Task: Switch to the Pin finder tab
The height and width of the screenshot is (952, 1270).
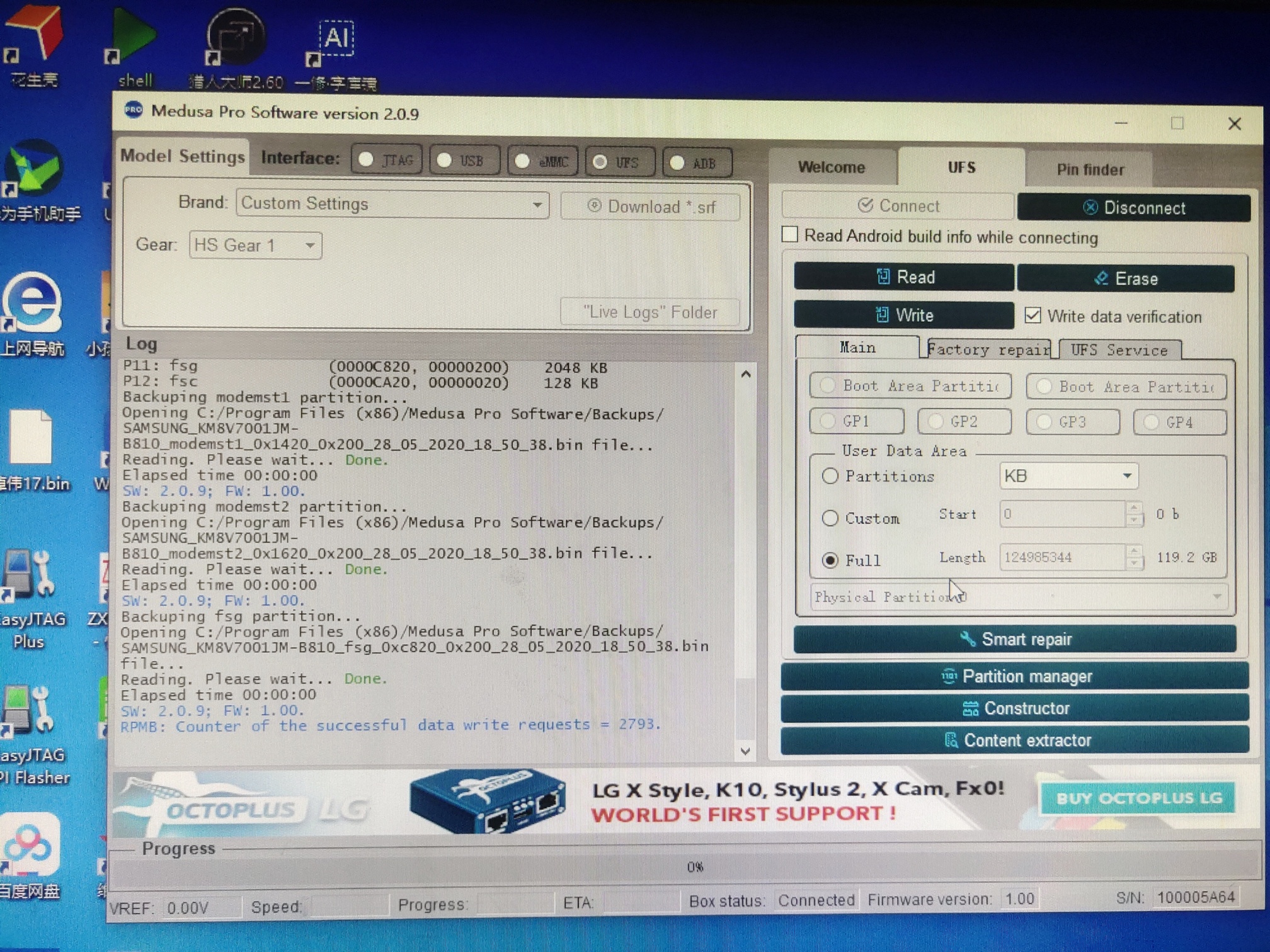Action: 1089,169
